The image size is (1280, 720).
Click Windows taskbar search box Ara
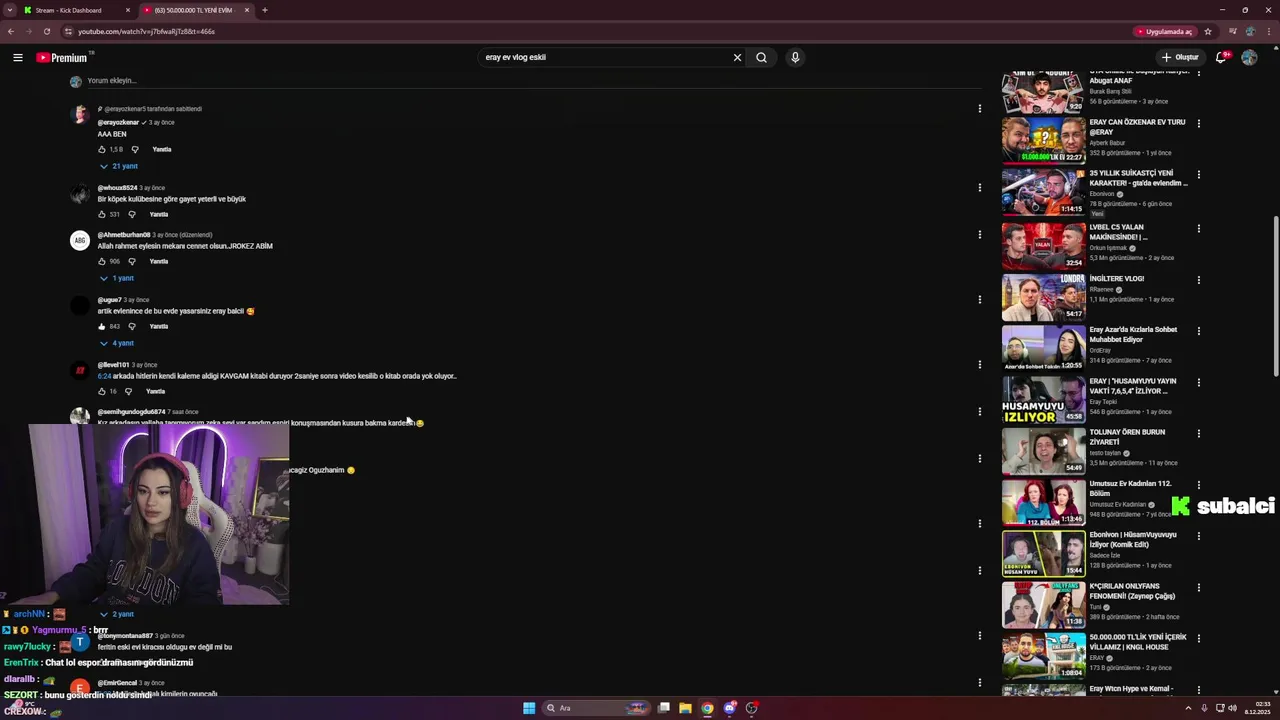click(x=596, y=708)
